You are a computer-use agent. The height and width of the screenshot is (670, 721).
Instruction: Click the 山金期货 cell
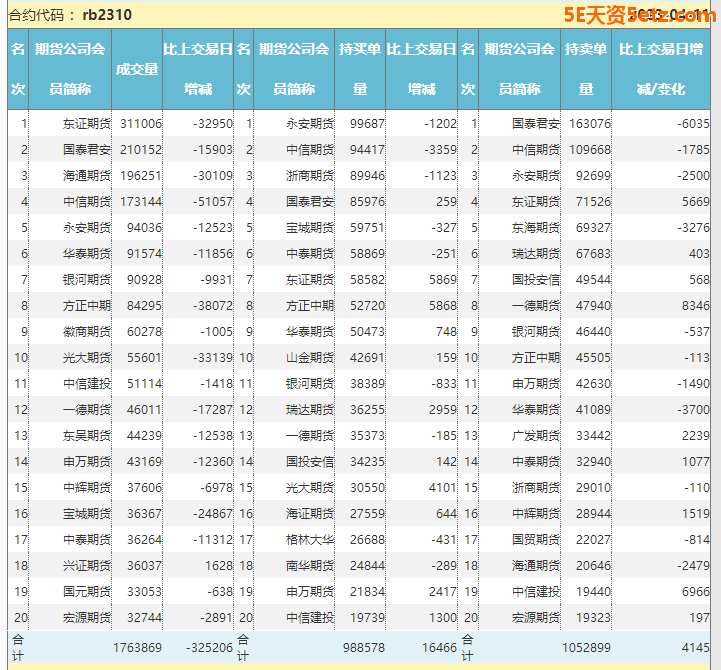[310, 357]
